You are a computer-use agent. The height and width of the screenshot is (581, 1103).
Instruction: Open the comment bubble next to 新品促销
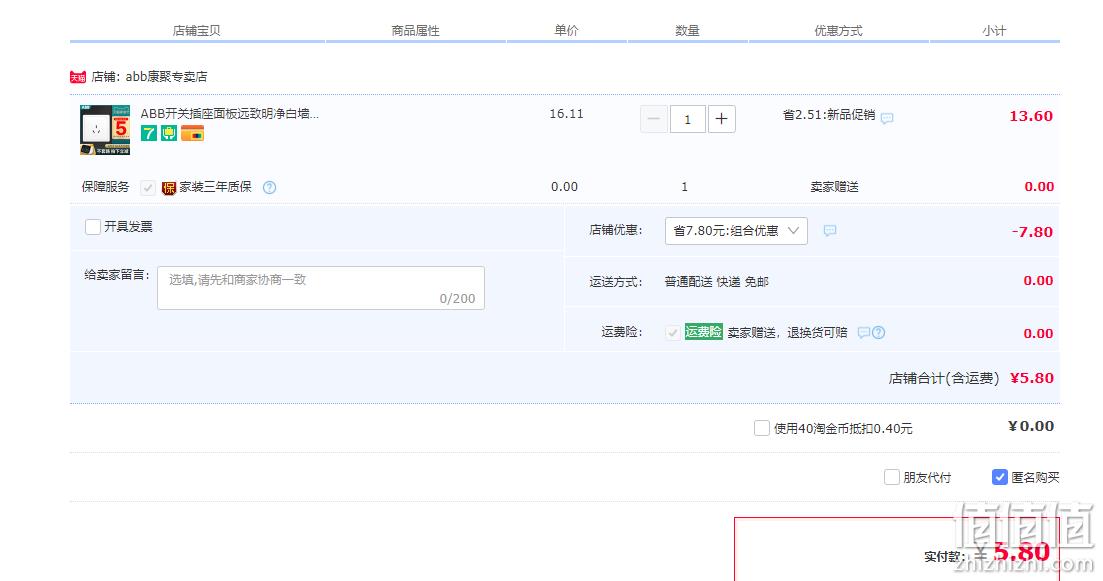pyautogui.click(x=887, y=118)
